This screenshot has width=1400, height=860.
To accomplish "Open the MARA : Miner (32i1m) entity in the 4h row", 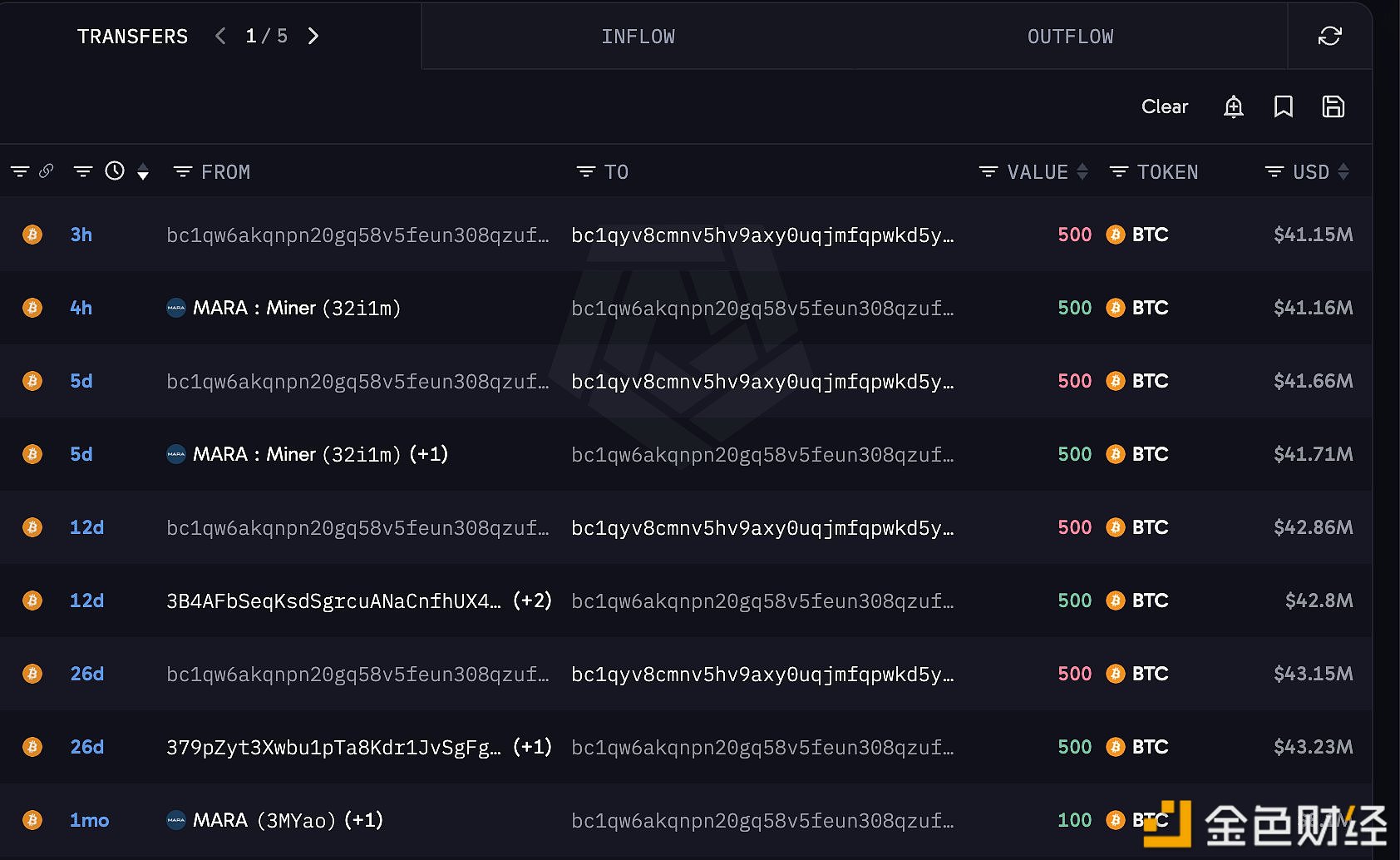I will click(x=297, y=308).
